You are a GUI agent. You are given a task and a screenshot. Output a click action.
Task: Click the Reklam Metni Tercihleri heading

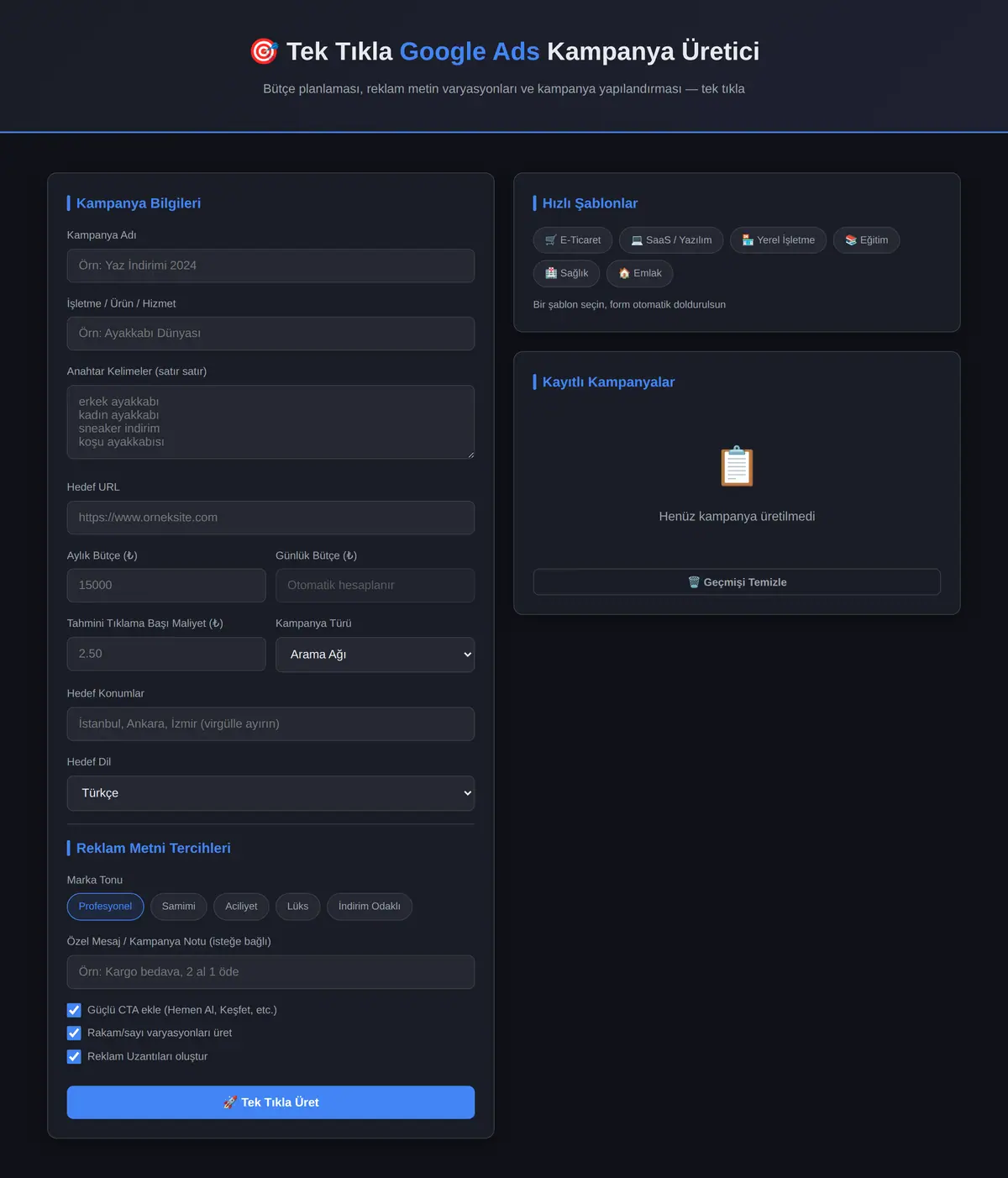coord(154,849)
